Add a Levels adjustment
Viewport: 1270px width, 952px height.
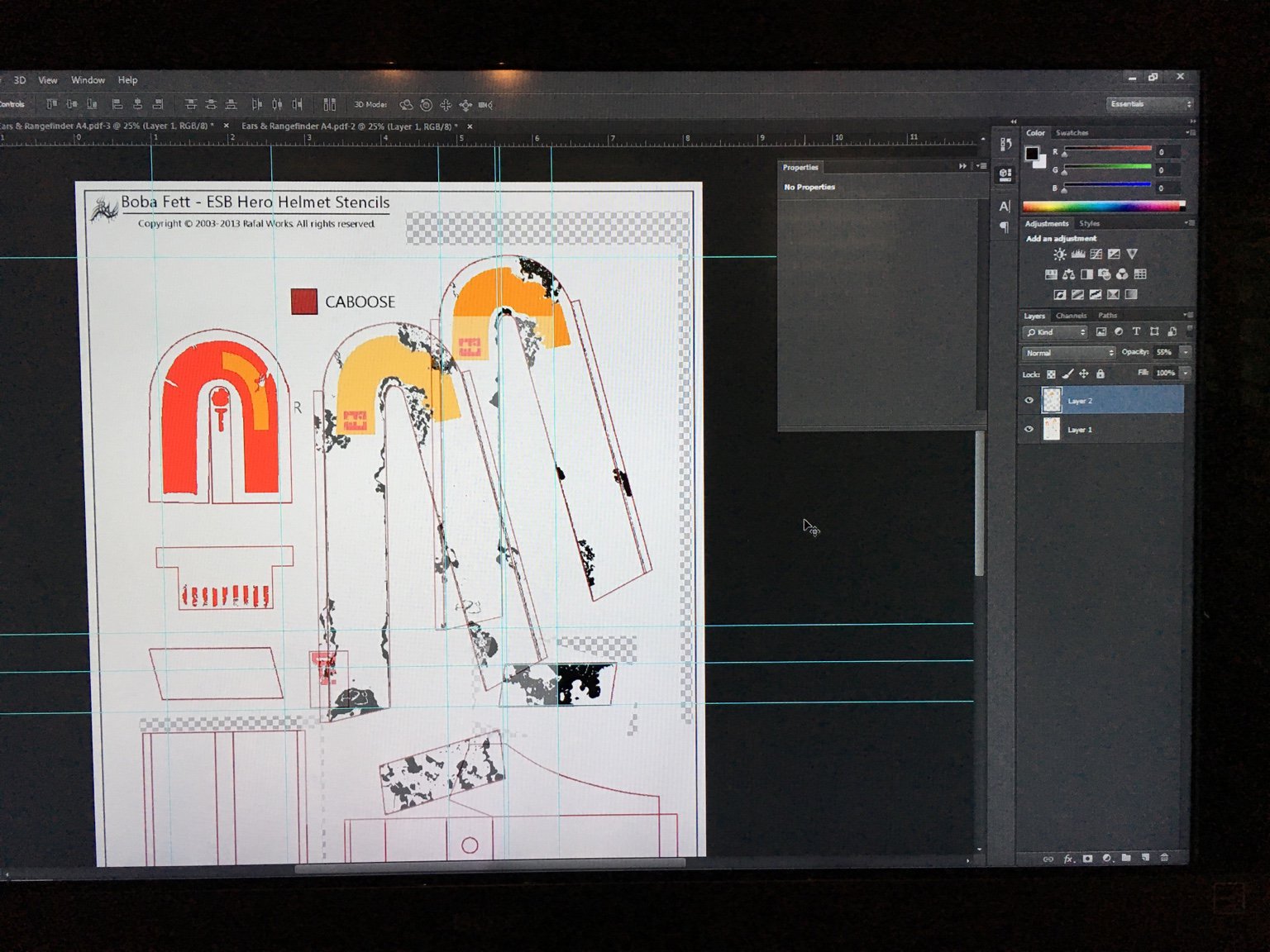coord(1077,255)
